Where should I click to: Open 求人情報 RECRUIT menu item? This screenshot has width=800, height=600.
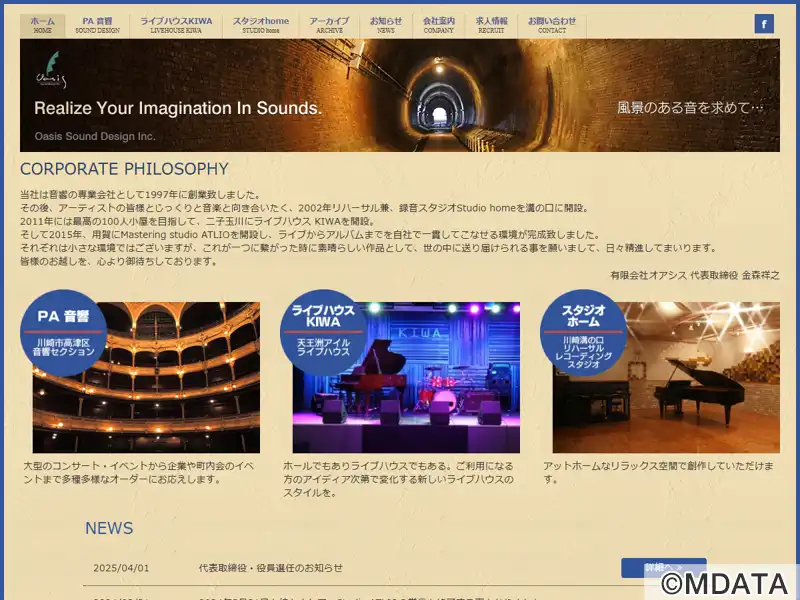point(491,26)
